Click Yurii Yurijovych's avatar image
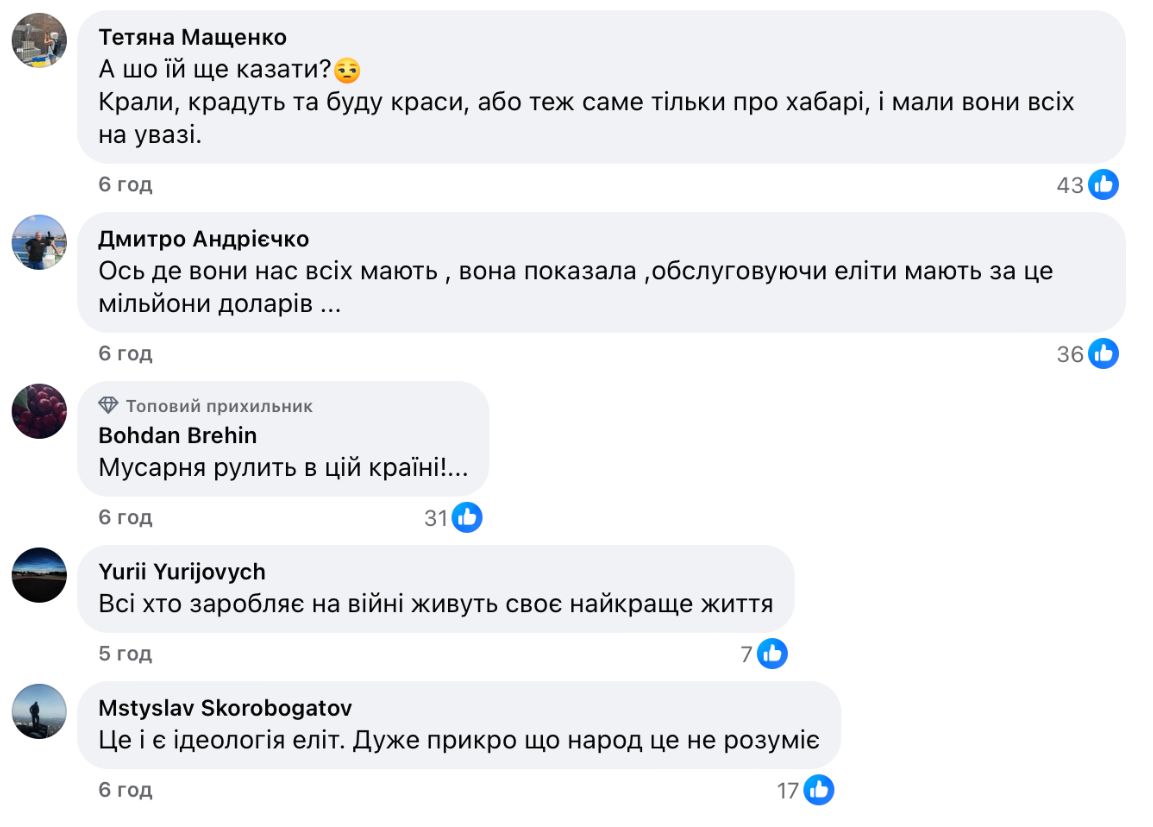This screenshot has width=1153, height=827. pyautogui.click(x=39, y=575)
